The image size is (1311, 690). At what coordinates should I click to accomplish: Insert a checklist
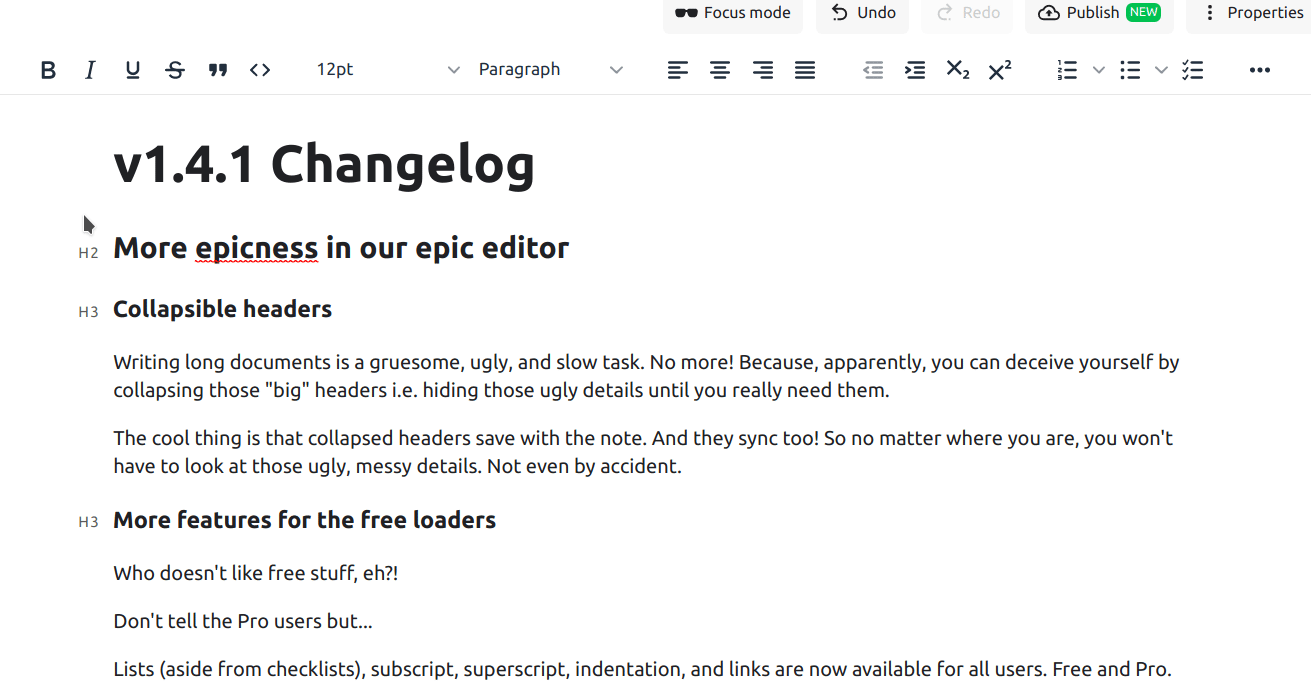click(x=1192, y=70)
